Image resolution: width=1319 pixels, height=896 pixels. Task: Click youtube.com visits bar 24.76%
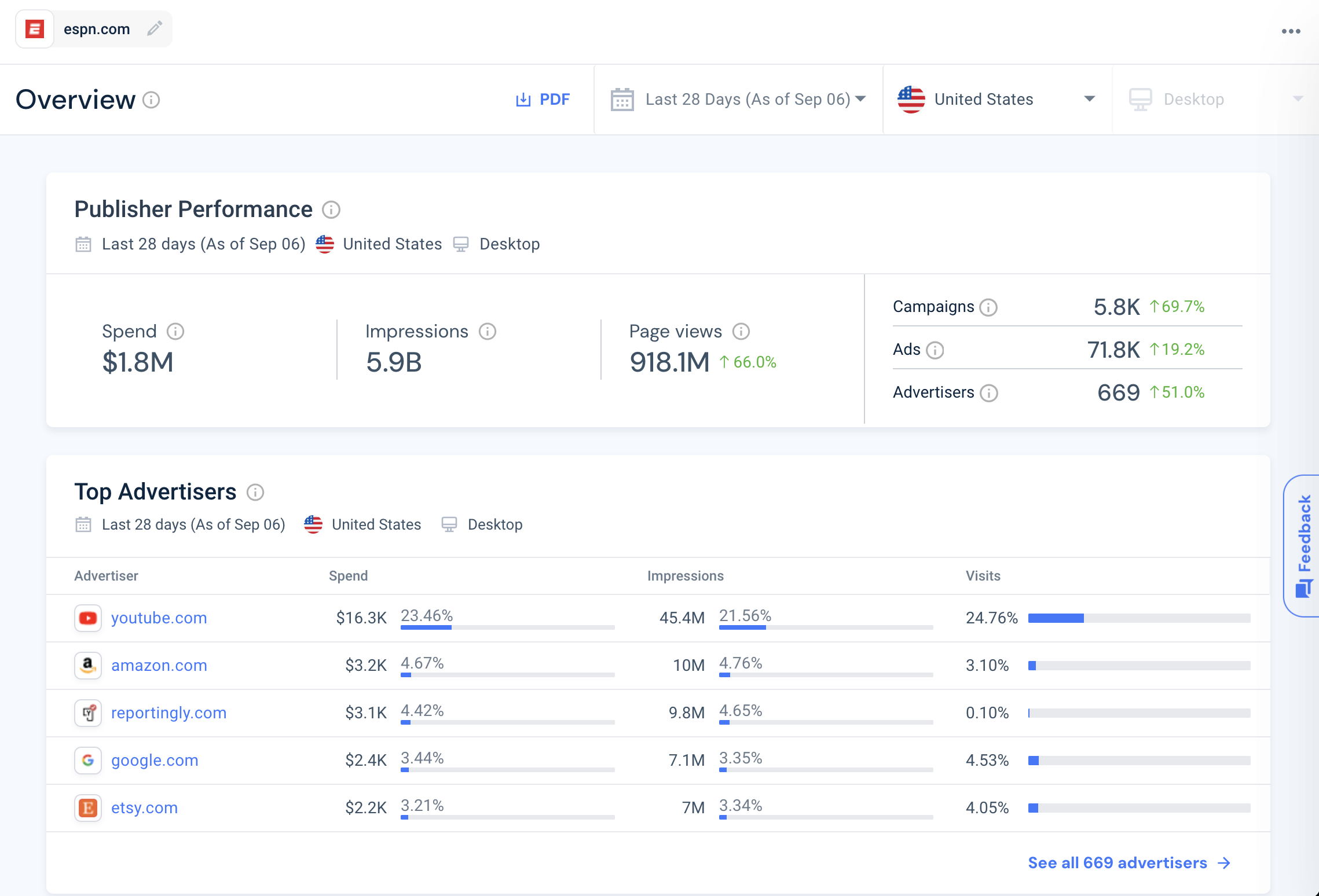point(1140,618)
